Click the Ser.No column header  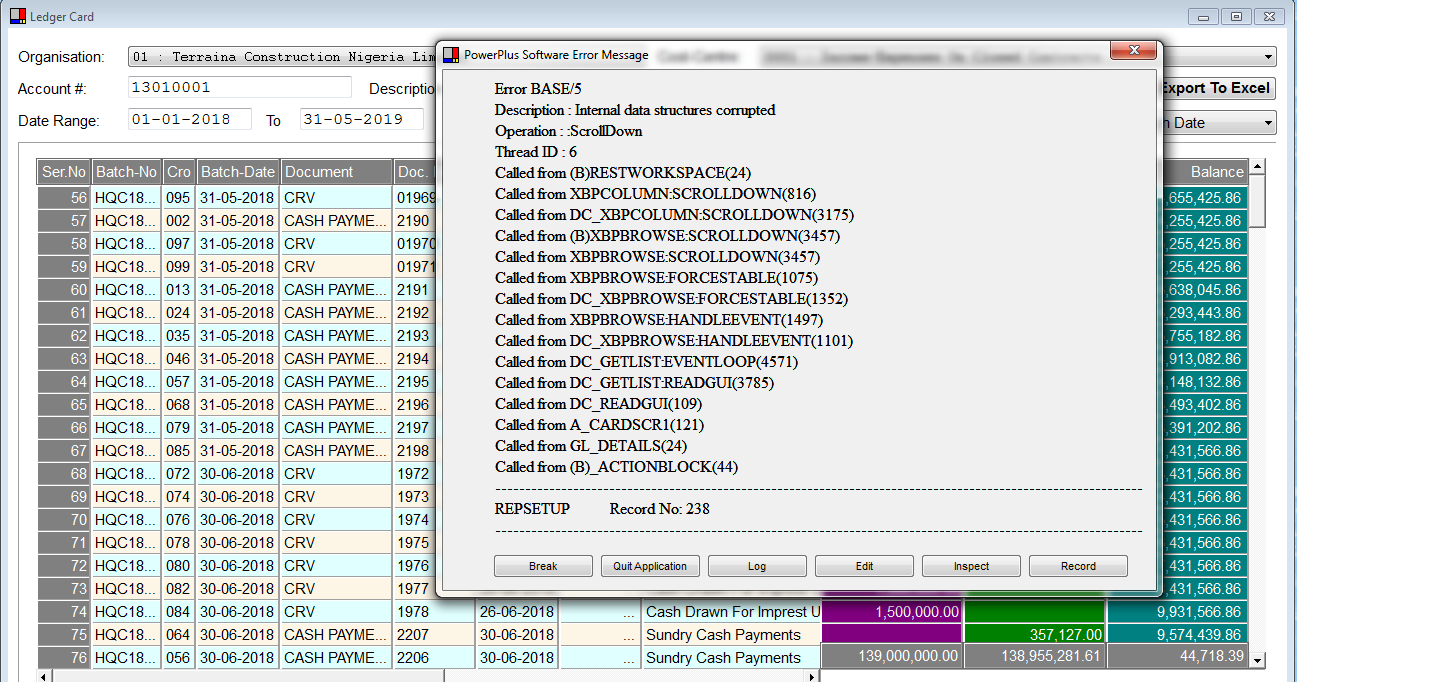[63, 171]
